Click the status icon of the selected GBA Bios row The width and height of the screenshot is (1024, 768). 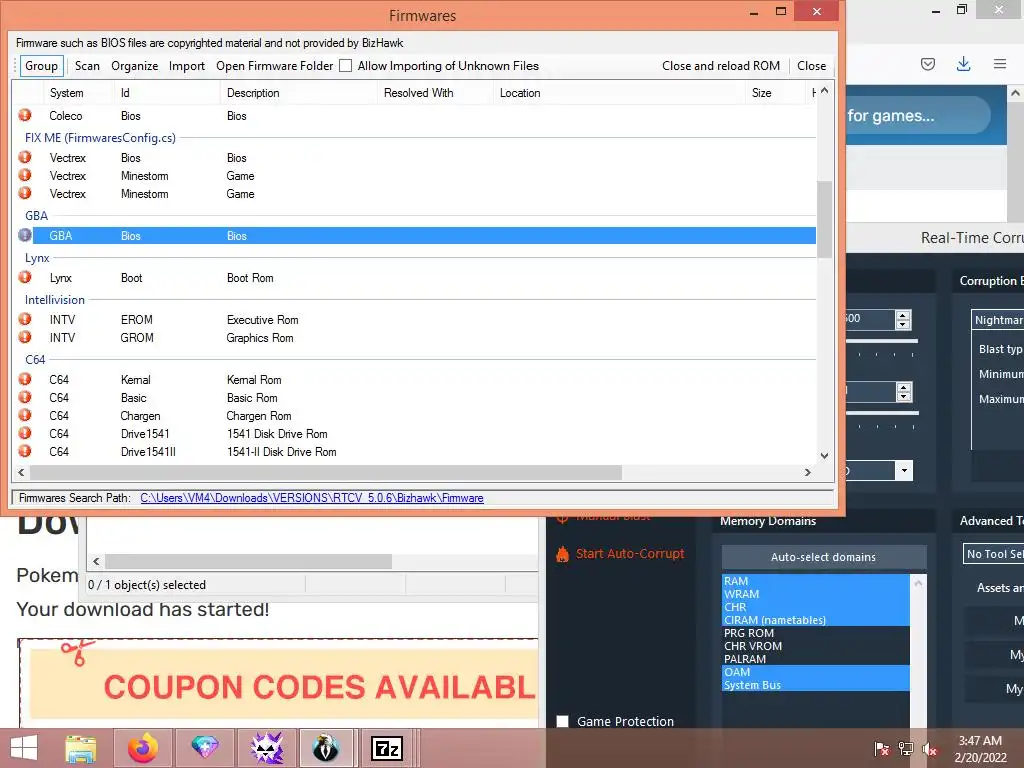click(25, 235)
